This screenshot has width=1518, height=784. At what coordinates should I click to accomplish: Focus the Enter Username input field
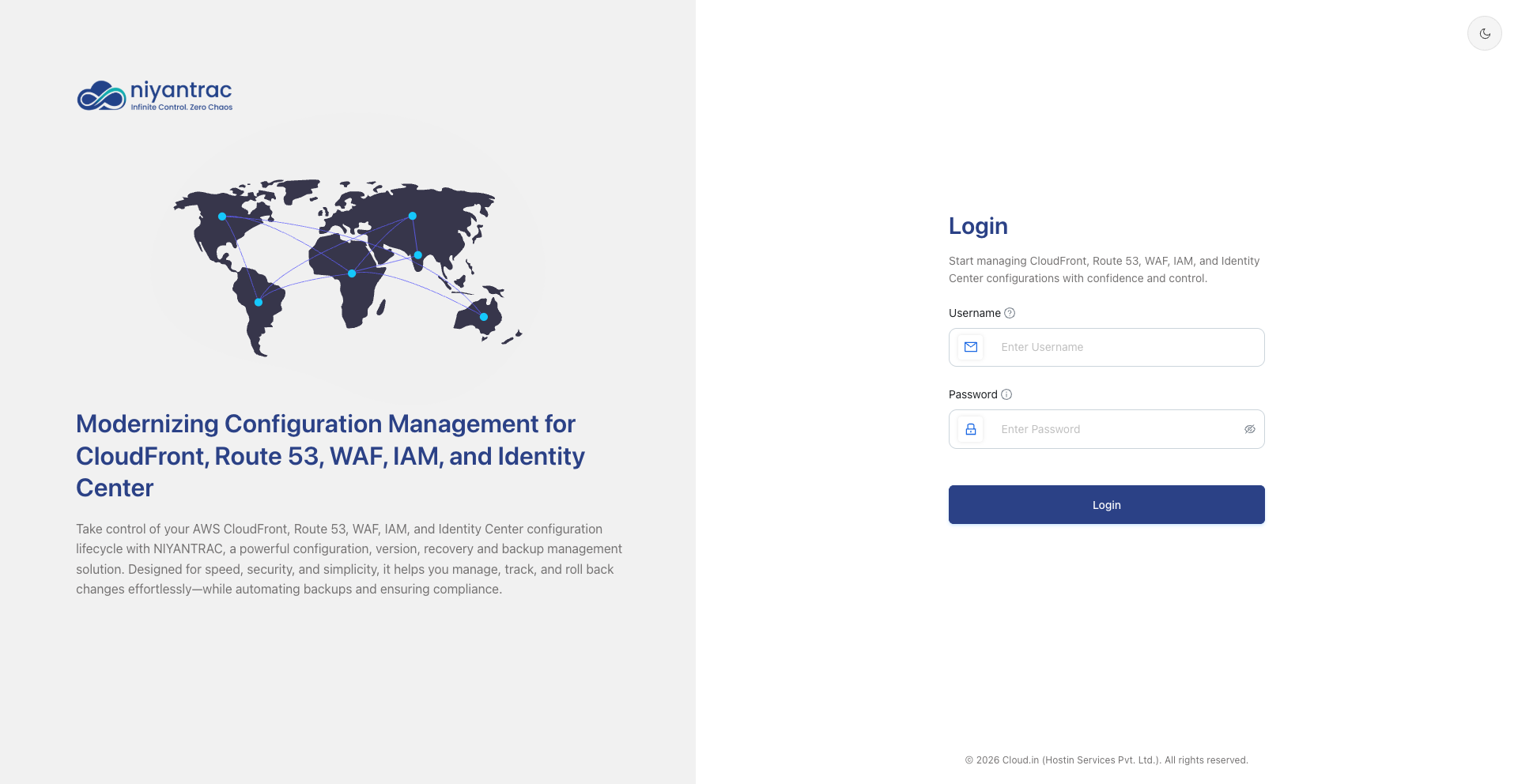[1107, 347]
